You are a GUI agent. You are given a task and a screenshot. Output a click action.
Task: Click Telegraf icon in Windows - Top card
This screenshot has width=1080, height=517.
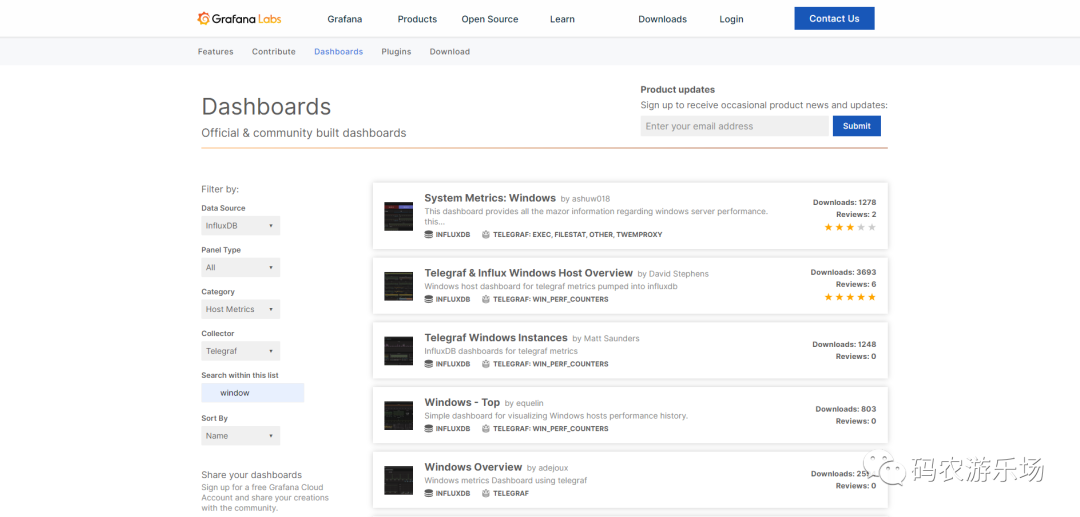(486, 429)
